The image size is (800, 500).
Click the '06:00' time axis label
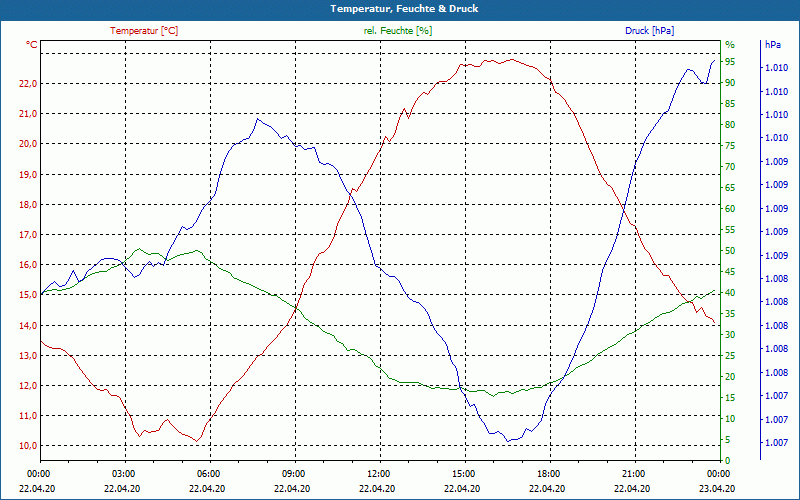[208, 474]
